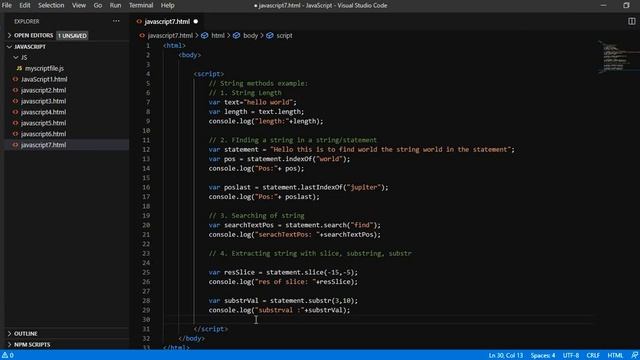Open the Go menu
This screenshot has width=640, height=360.
point(98,5)
